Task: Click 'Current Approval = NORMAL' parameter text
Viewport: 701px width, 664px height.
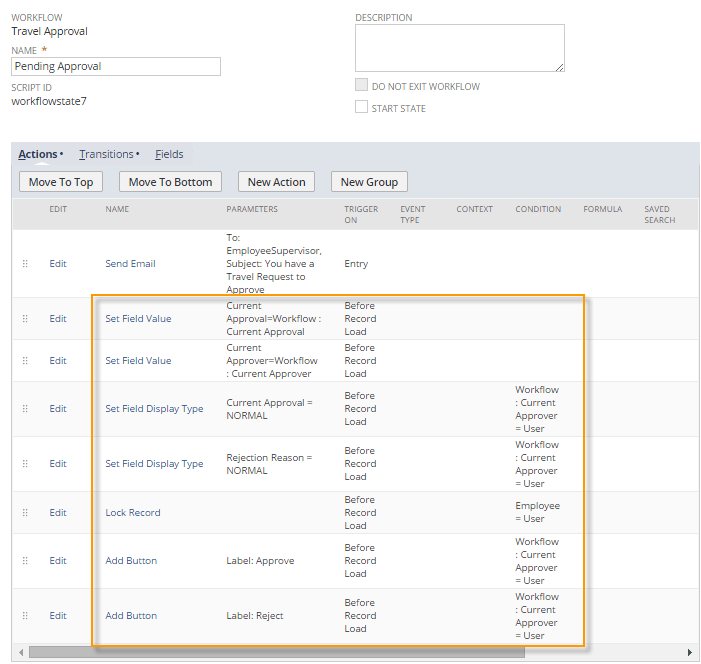Action: click(x=269, y=409)
